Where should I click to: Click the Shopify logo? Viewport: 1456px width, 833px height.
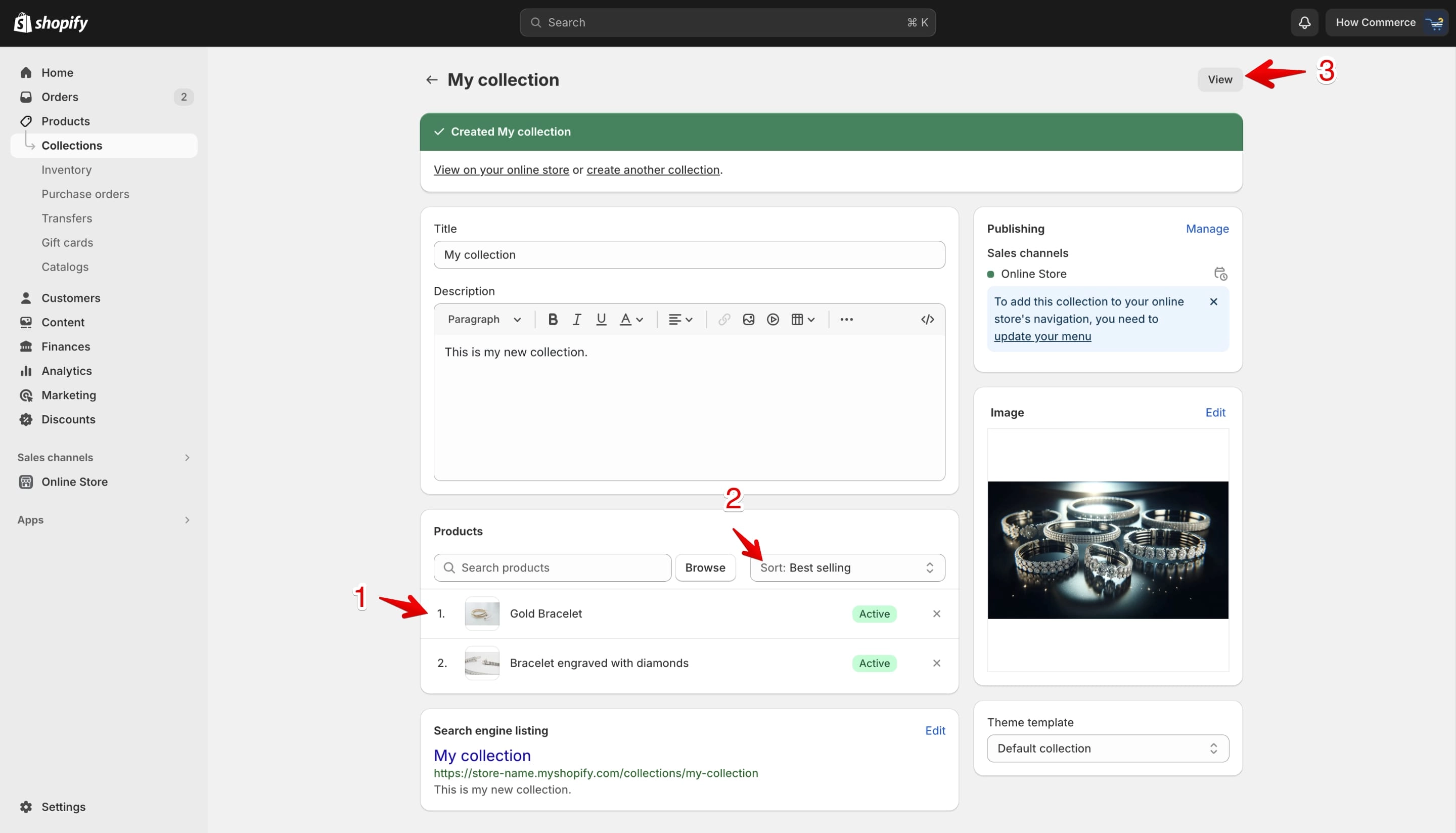pos(51,23)
